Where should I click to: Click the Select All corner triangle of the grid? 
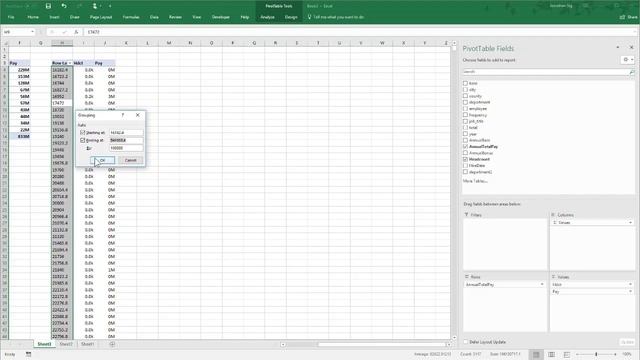pos(5,43)
